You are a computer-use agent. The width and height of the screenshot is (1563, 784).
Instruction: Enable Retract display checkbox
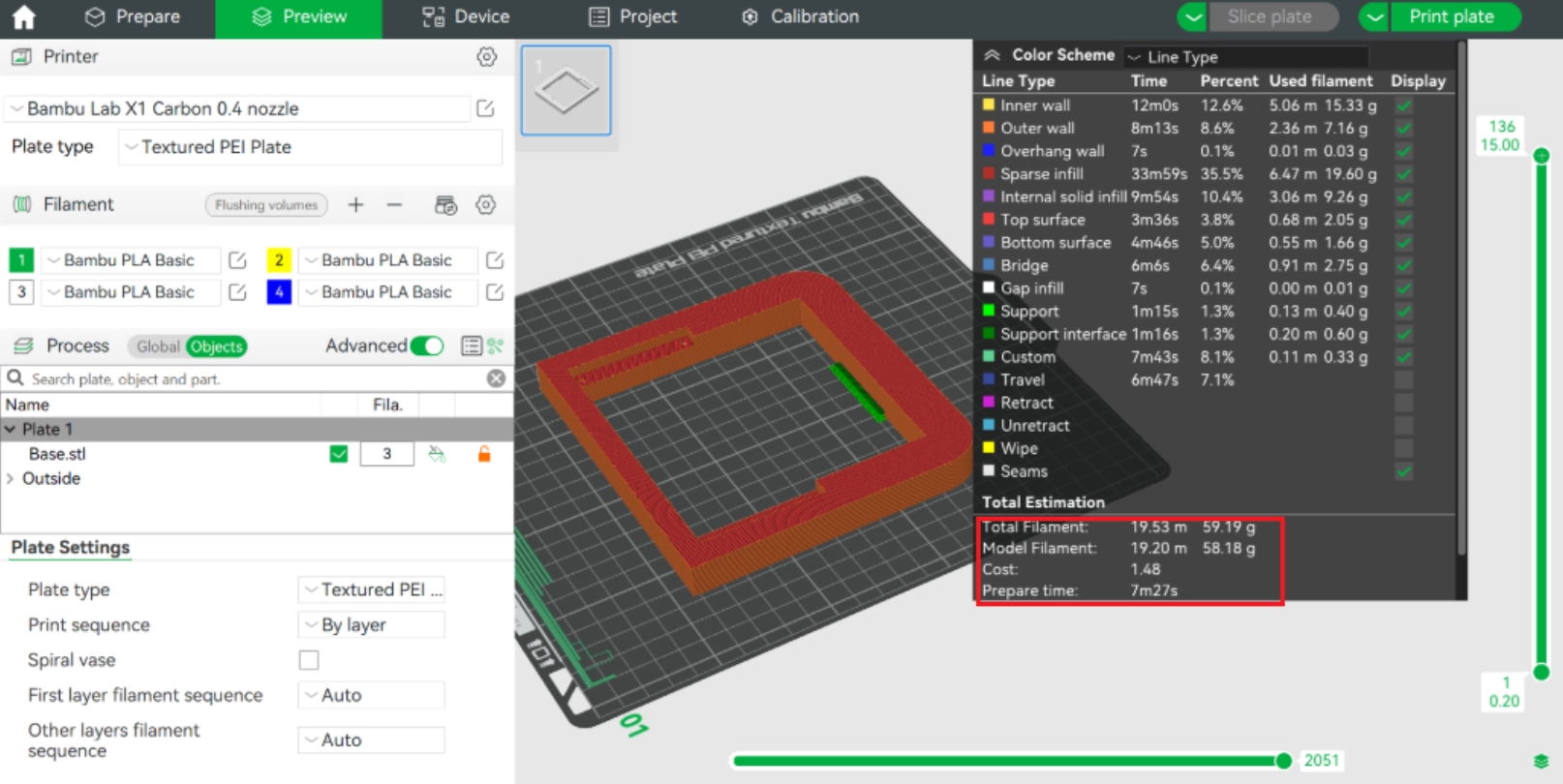(1403, 403)
